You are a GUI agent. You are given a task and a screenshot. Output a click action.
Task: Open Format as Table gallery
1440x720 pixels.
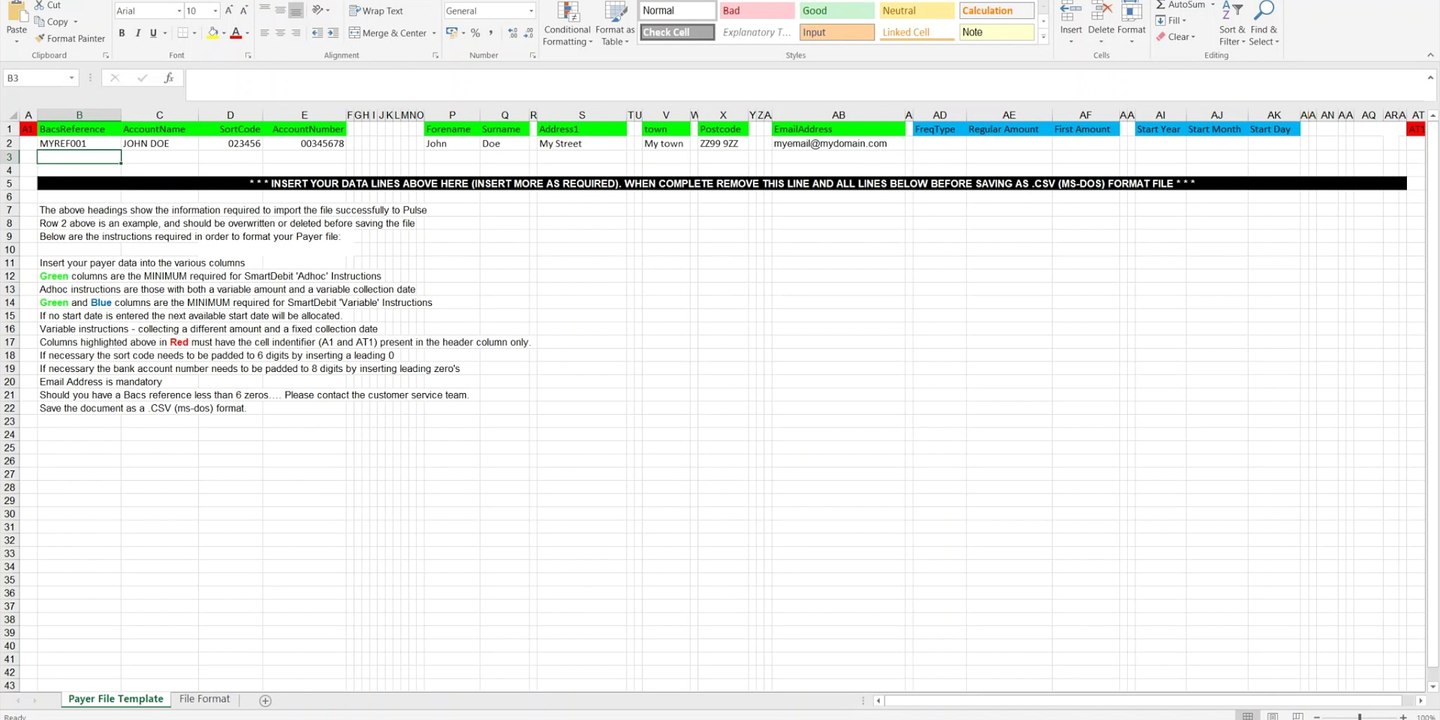615,23
